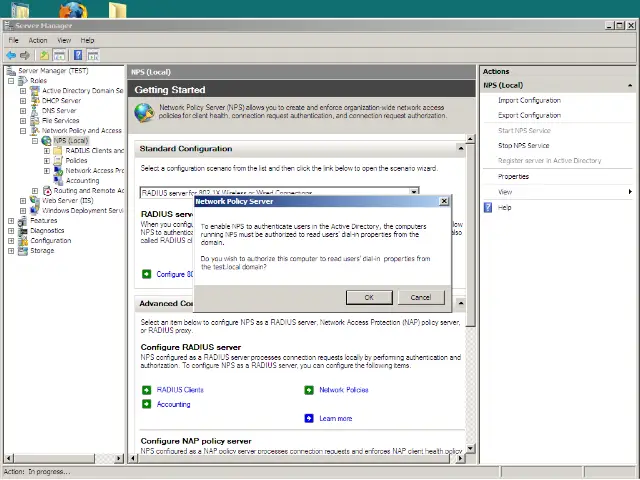Expand the DHCP Server node
Image resolution: width=640 pixels, height=480 pixels.
(x=23, y=101)
